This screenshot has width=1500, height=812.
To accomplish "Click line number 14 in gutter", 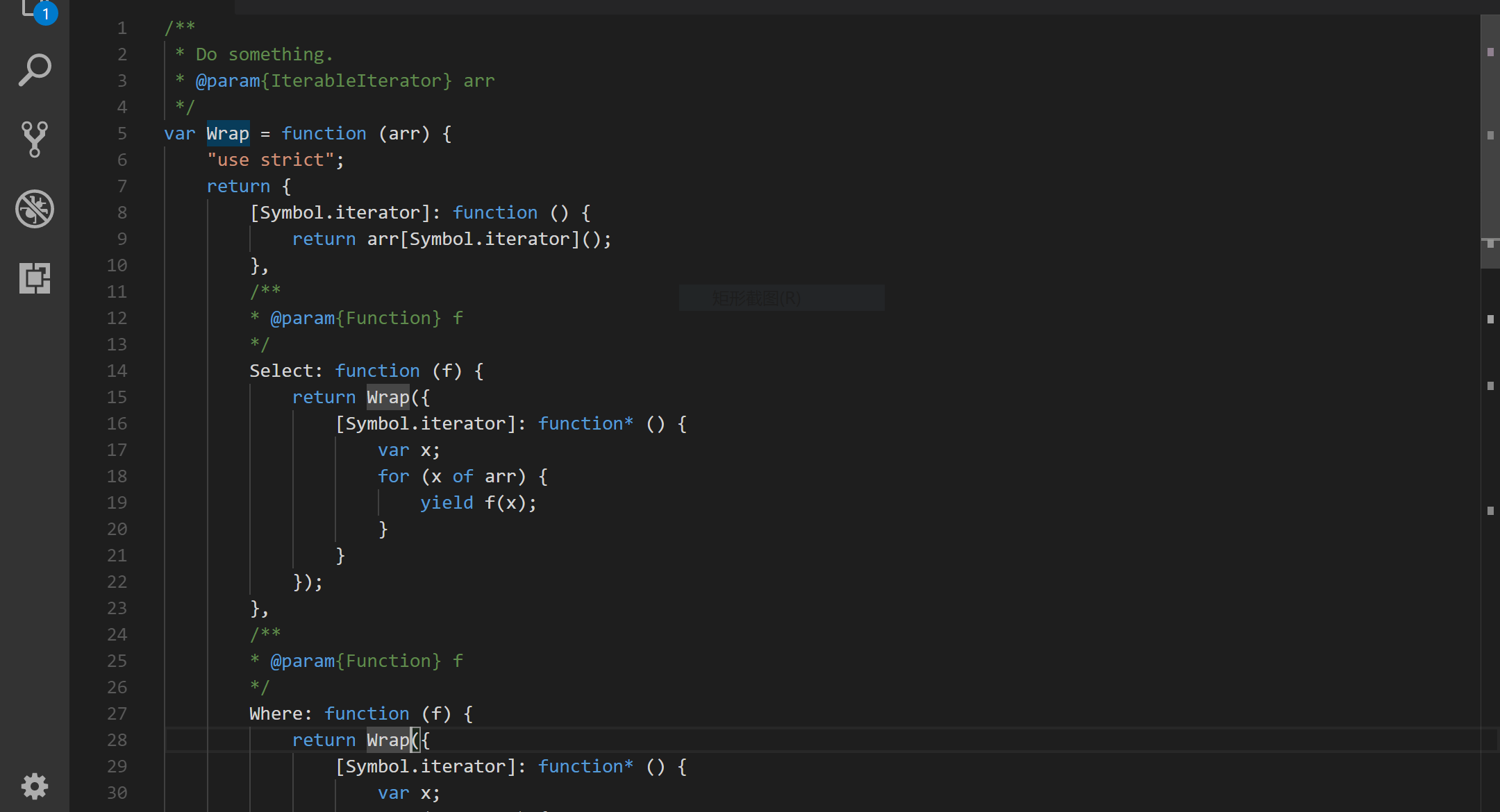I will (117, 371).
